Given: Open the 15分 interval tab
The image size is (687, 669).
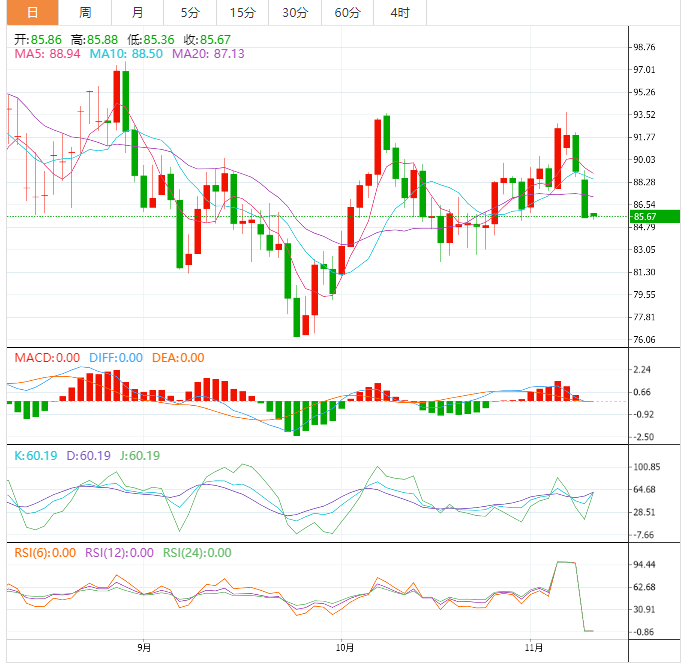Looking at the screenshot, I should pos(242,13).
